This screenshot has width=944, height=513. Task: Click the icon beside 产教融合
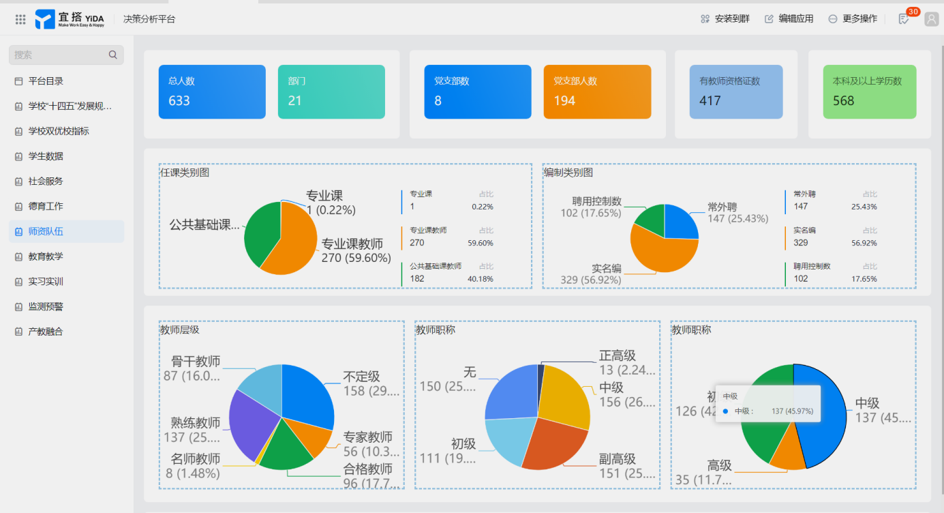point(19,332)
